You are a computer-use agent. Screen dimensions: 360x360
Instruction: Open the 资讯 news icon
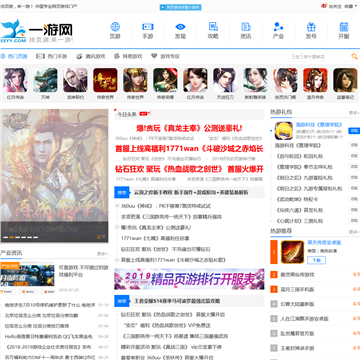coord(246,27)
